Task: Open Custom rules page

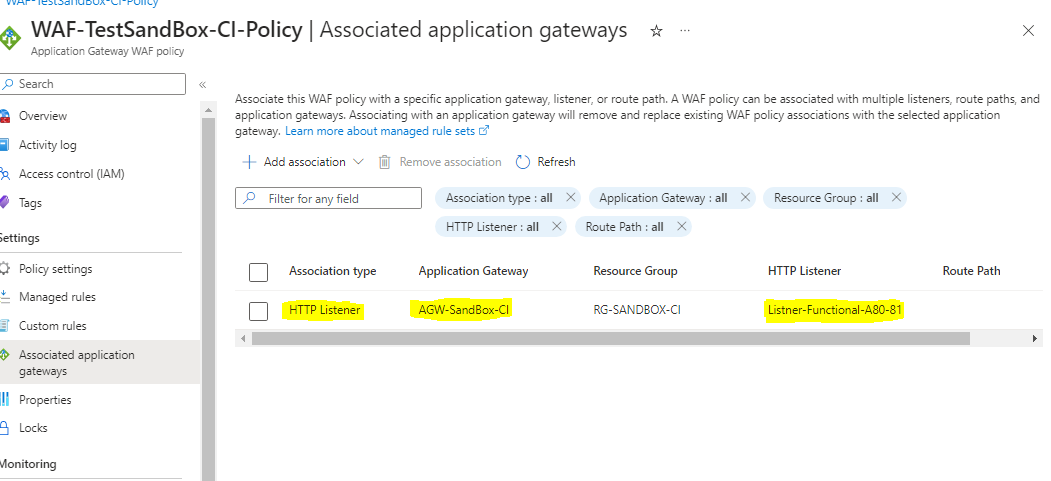Action: pyautogui.click(x=53, y=326)
